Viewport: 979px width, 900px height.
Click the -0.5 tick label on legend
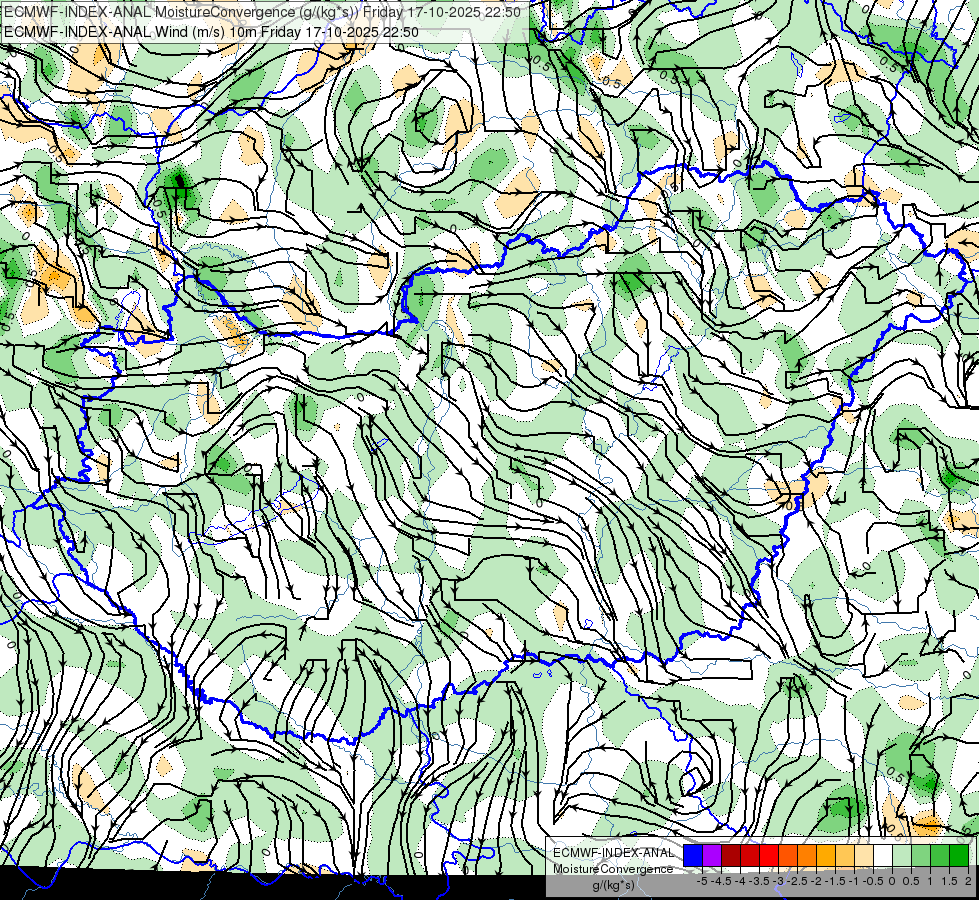pos(873,881)
